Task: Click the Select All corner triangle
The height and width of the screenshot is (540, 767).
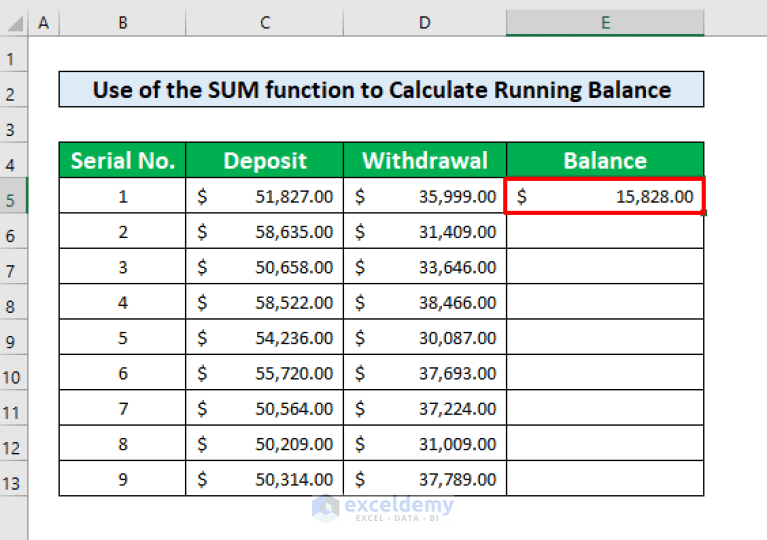Action: tap(15, 23)
